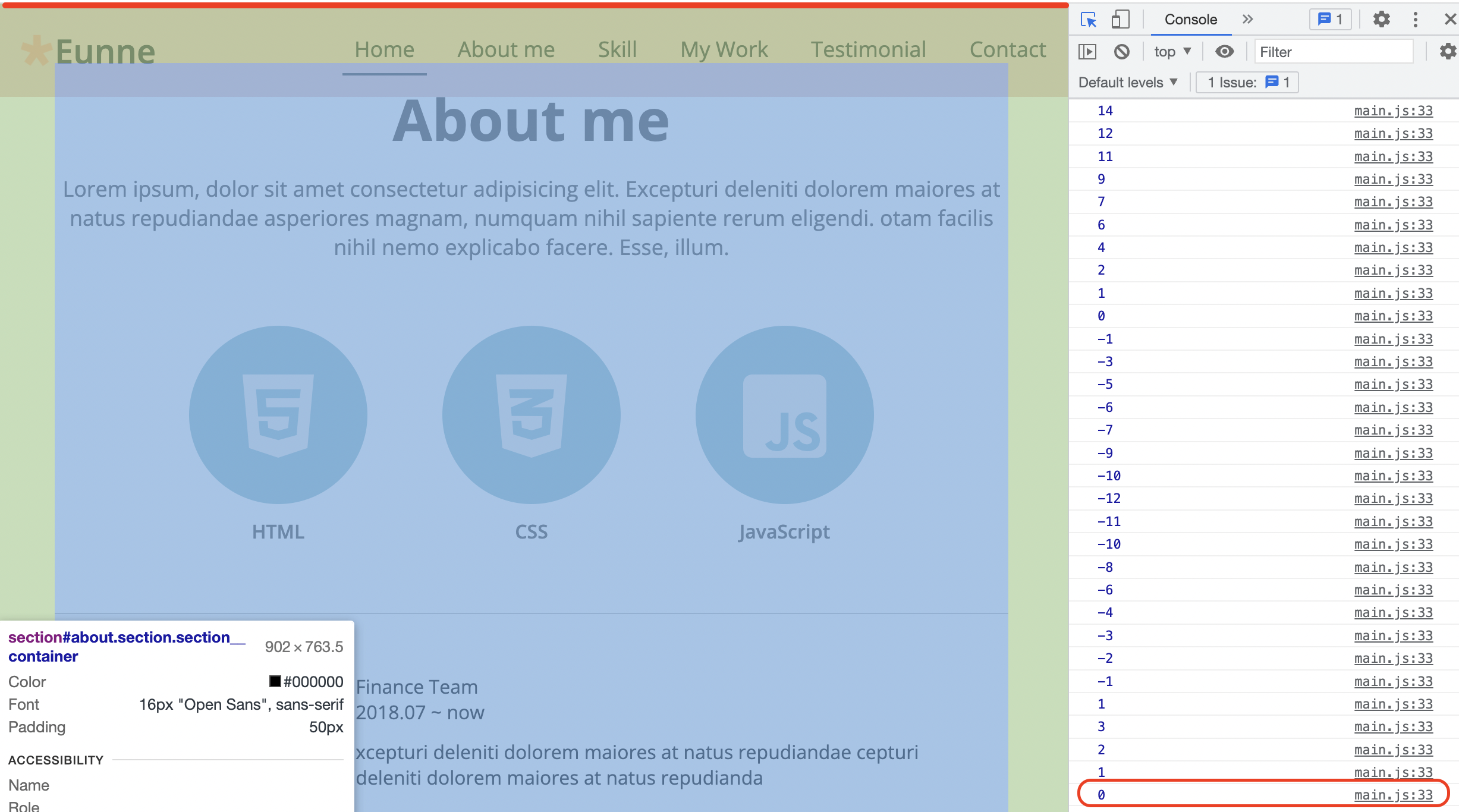Click the HTML5 skill circle
The width and height of the screenshot is (1459, 812).
tap(278, 414)
